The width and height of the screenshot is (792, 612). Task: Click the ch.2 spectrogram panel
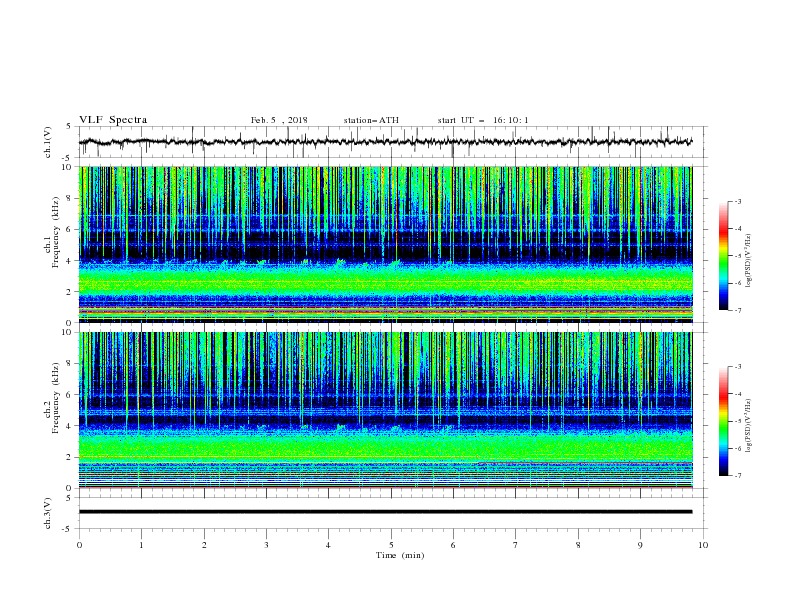(x=385, y=410)
